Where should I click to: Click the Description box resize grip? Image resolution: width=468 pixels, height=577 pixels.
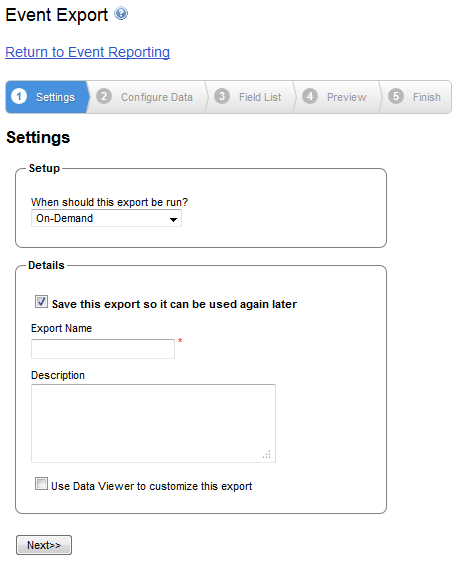[x=267, y=454]
